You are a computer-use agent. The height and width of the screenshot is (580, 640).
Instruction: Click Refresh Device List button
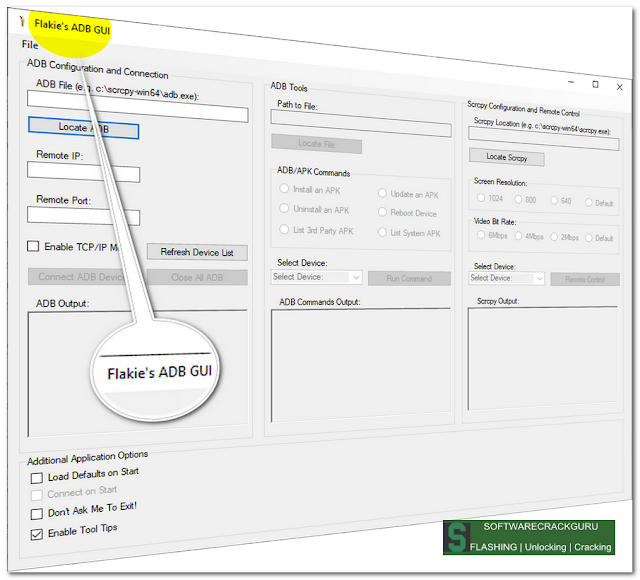pos(197,252)
